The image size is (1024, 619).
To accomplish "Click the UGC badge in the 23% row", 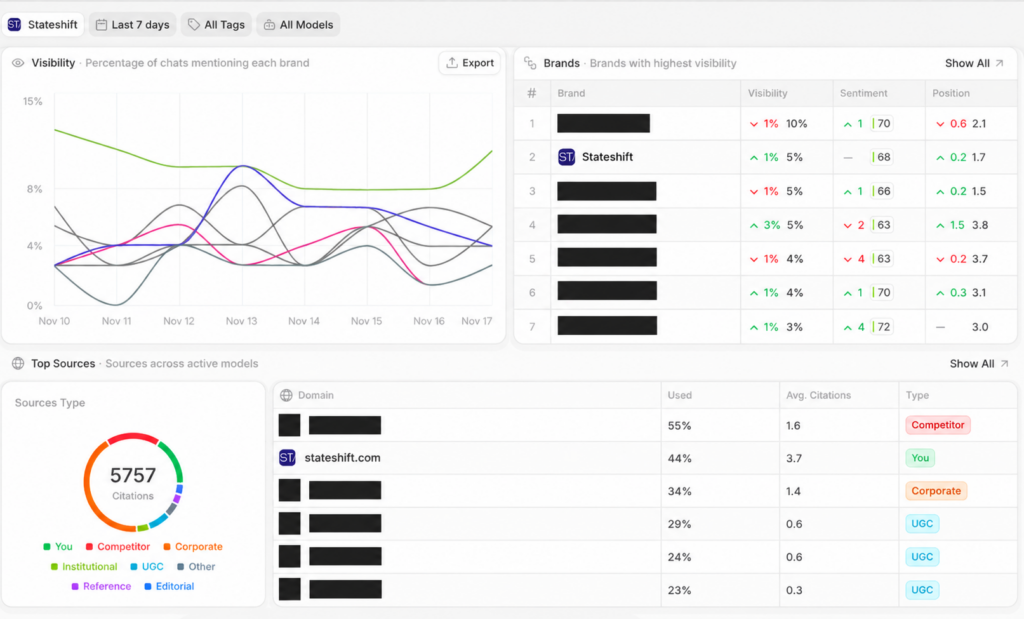I will click(922, 590).
